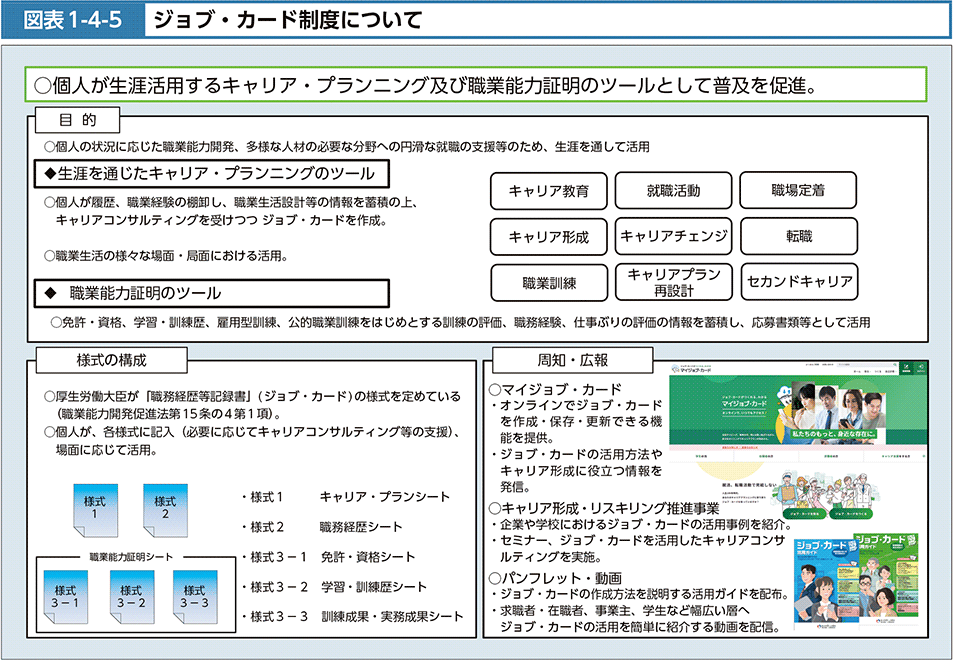This screenshot has width=953, height=660.
Task: Click the 図表1-4-5 figure label
Action: pos(72,20)
